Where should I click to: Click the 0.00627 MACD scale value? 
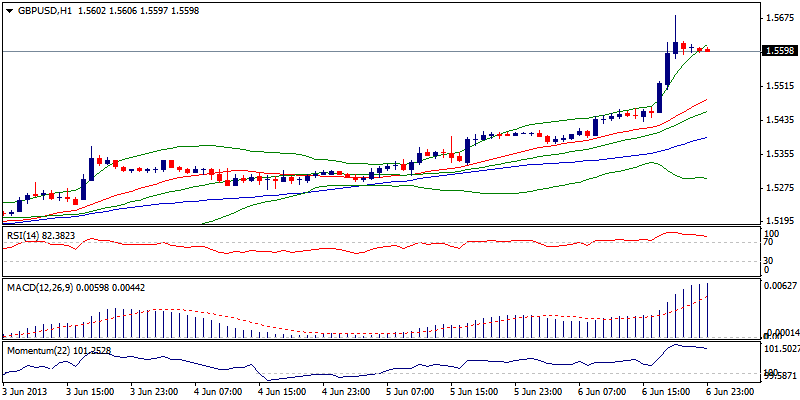point(780,287)
